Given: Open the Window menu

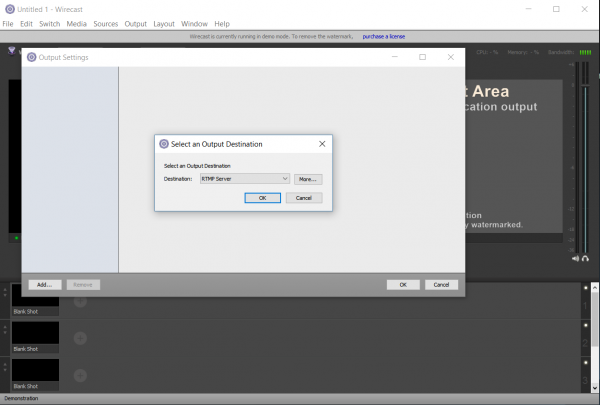Looking at the screenshot, I should (194, 24).
